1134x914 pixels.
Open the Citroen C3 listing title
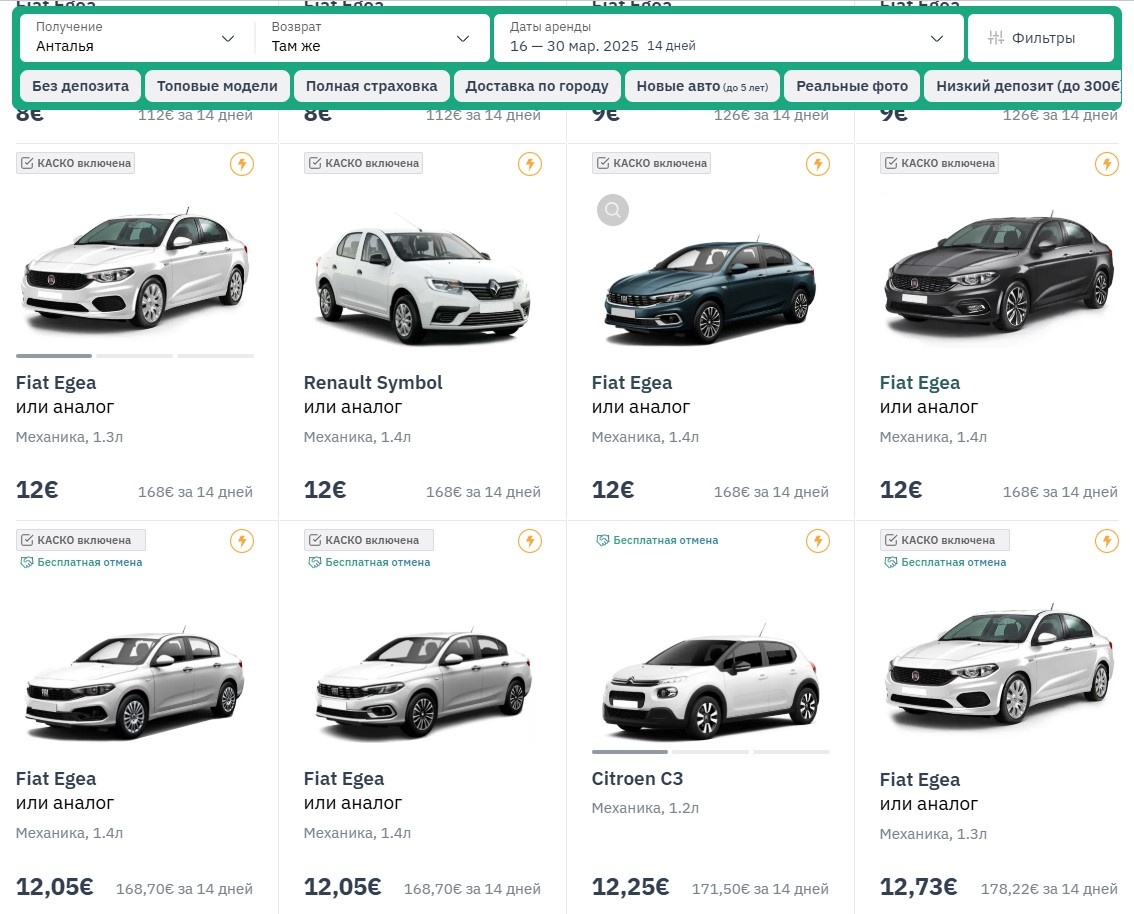point(637,779)
